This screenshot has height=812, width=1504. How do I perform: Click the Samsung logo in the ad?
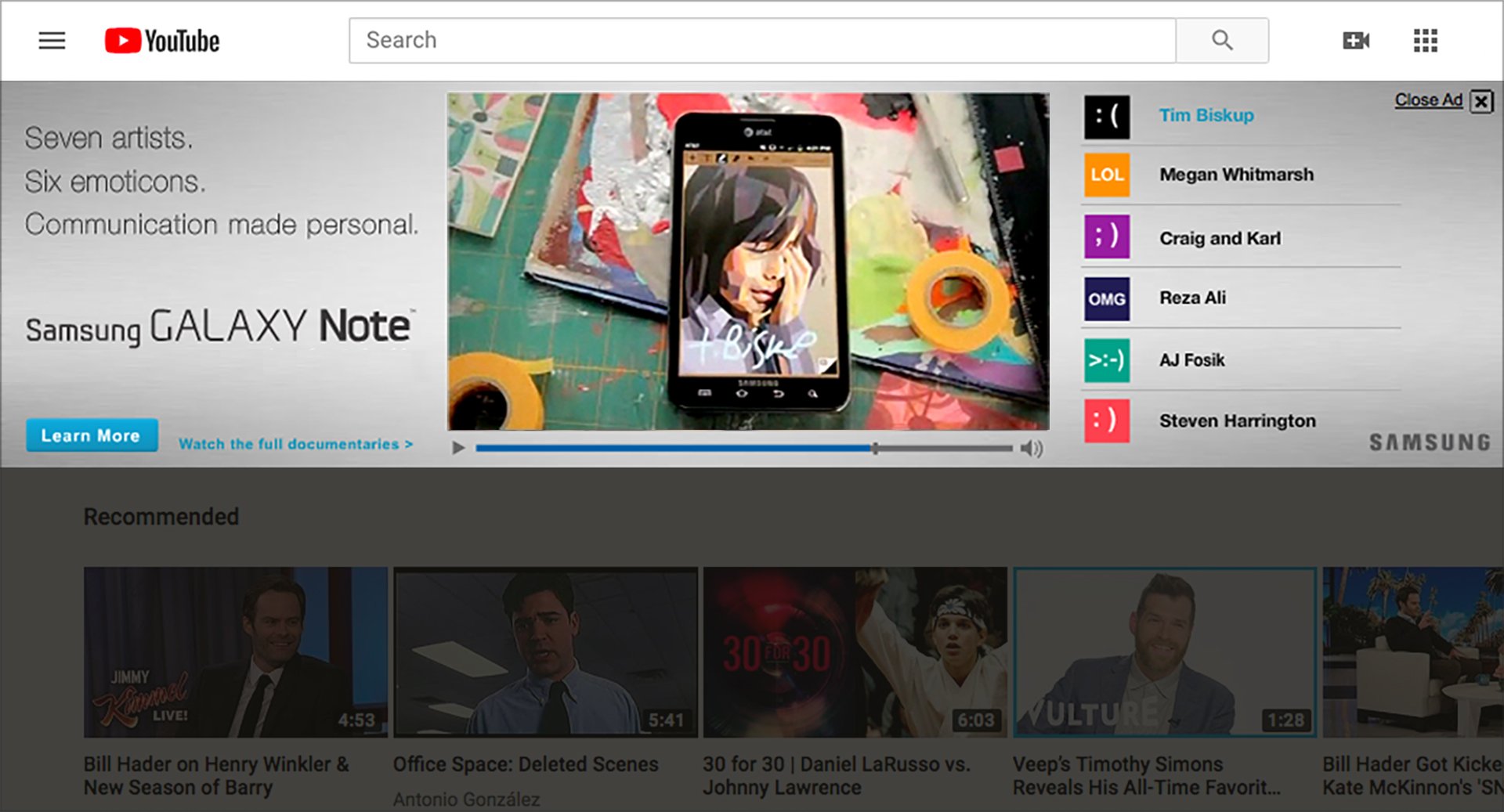1430,442
